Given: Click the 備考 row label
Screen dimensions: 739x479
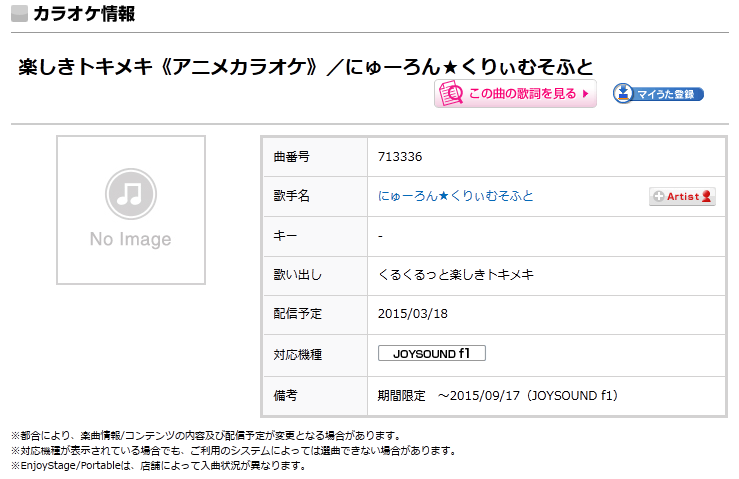Looking at the screenshot, I should click(285, 396).
